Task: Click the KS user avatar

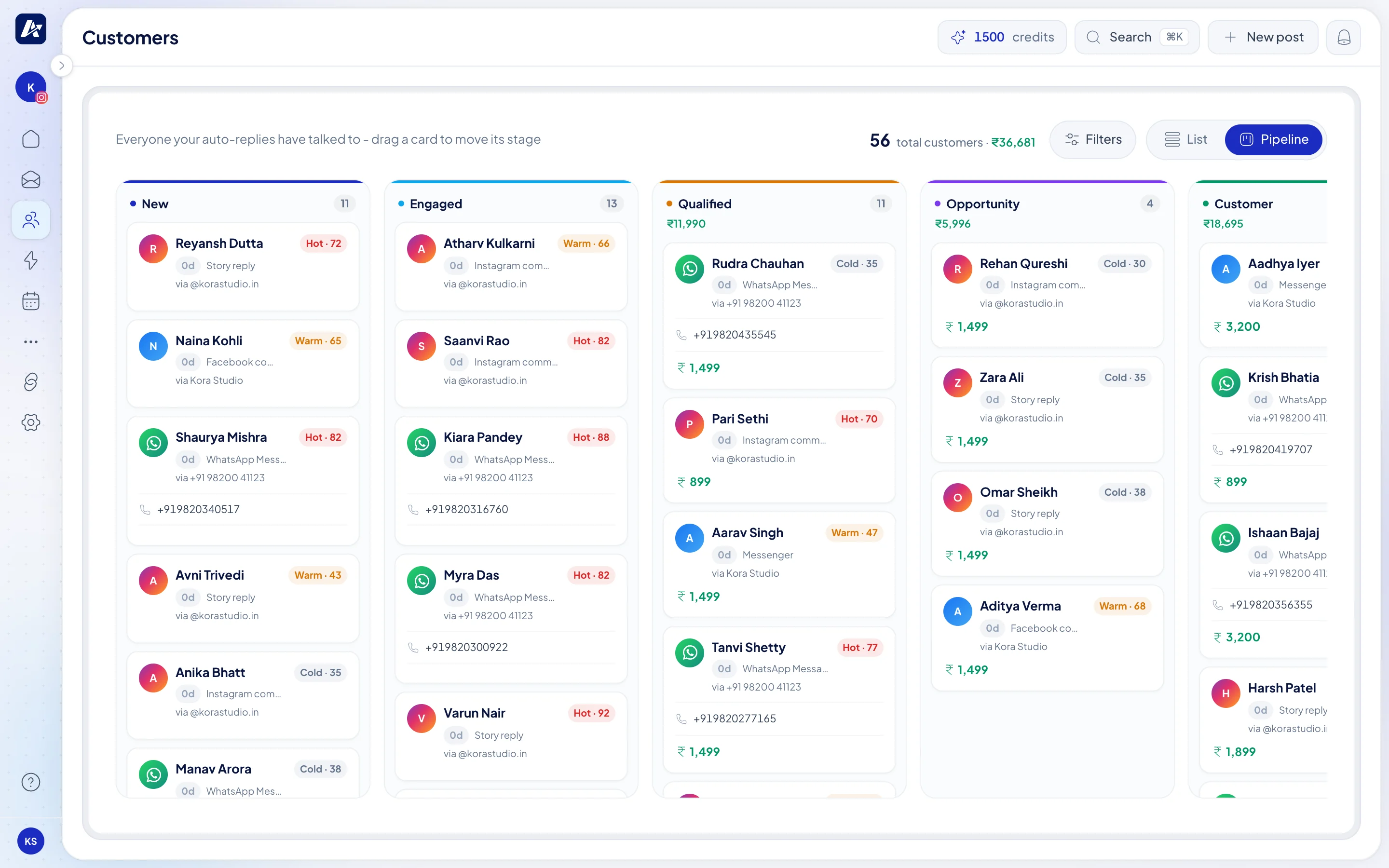Action: (x=30, y=841)
